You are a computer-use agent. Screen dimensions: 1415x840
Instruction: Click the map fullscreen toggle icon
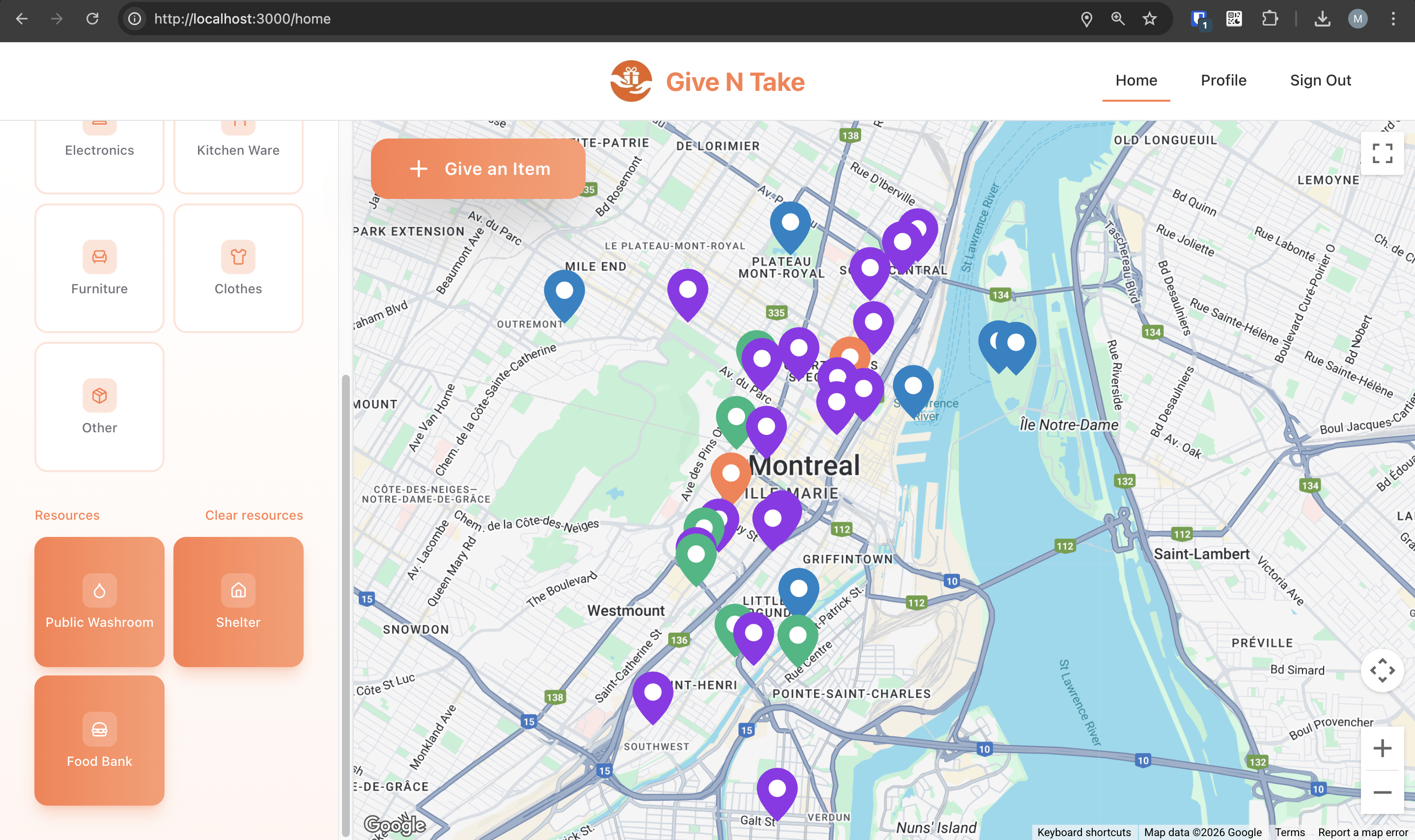point(1382,153)
